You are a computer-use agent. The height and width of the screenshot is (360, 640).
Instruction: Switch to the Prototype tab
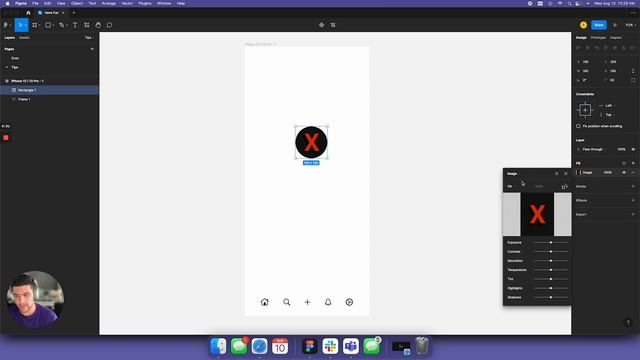(598, 38)
